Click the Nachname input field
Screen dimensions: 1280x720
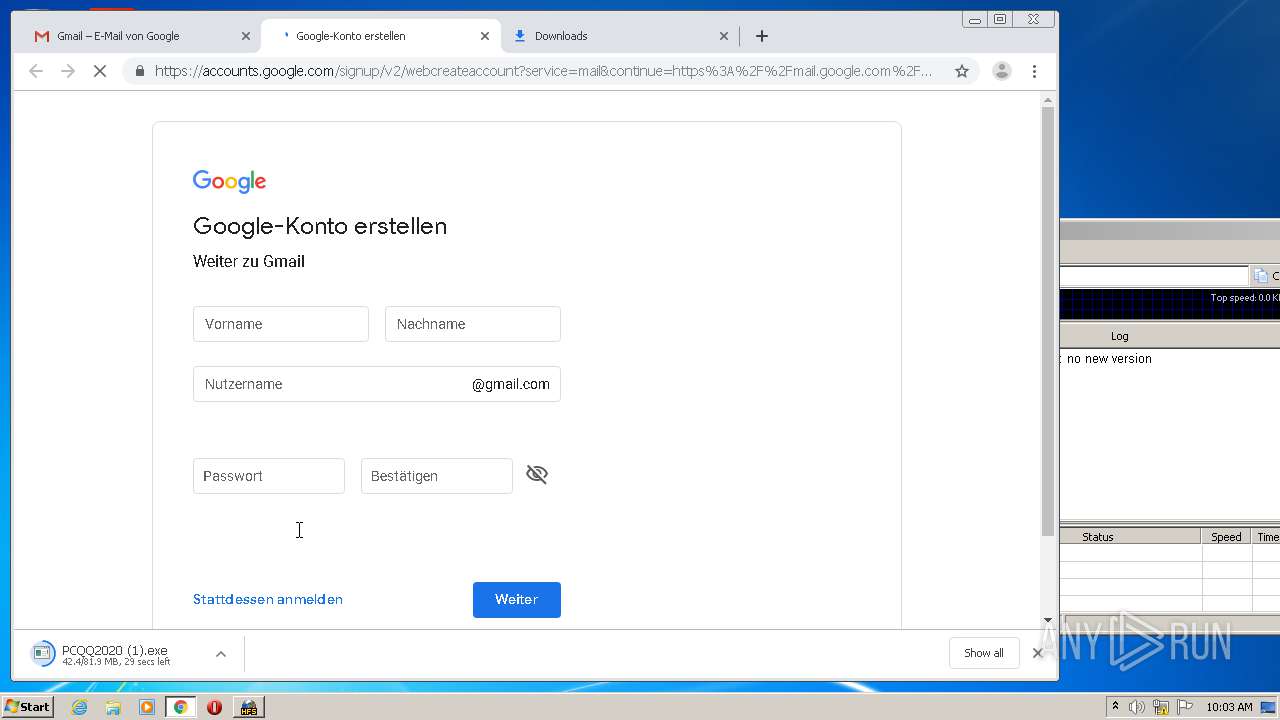(x=473, y=324)
